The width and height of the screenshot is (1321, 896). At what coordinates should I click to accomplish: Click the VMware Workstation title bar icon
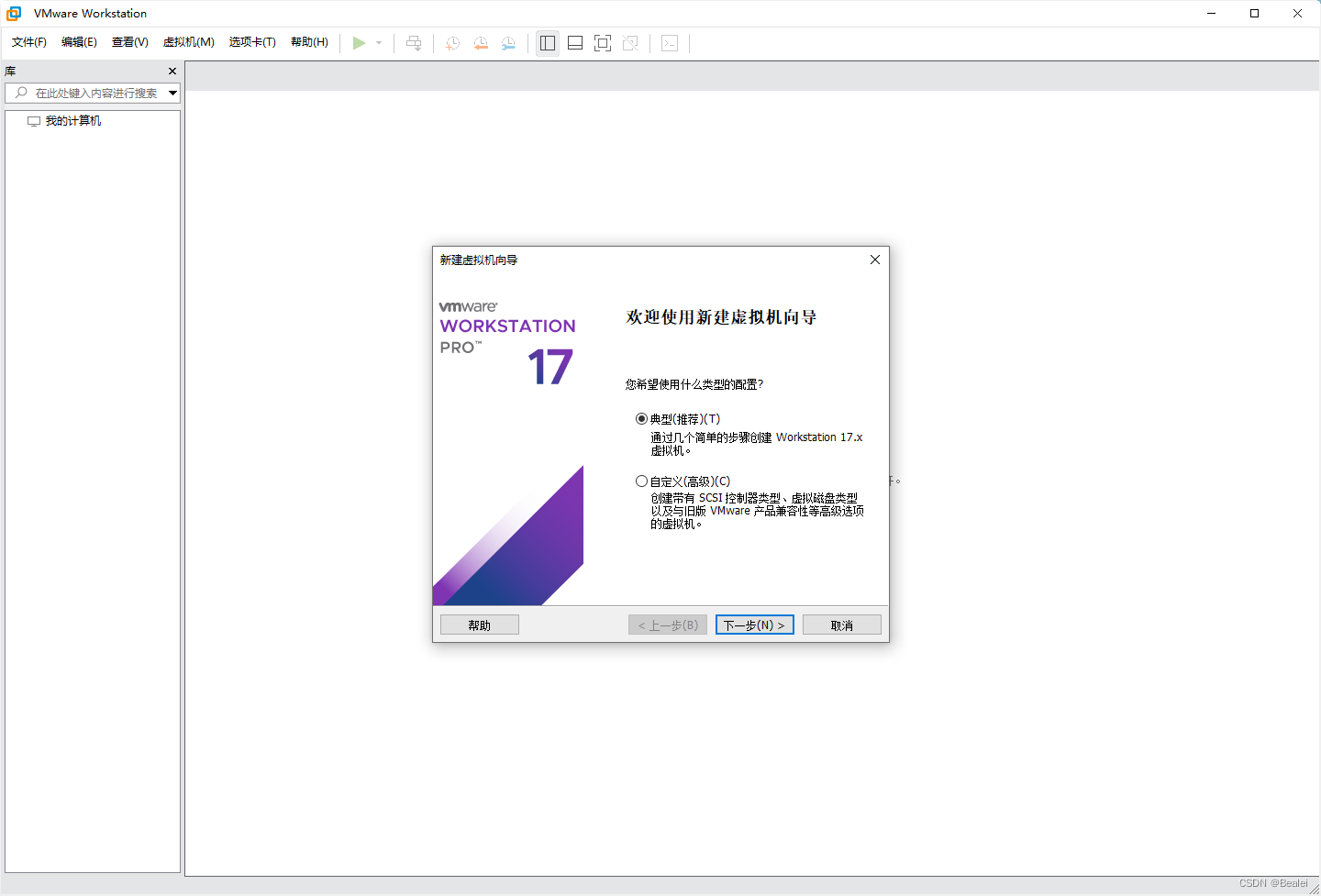tap(14, 14)
